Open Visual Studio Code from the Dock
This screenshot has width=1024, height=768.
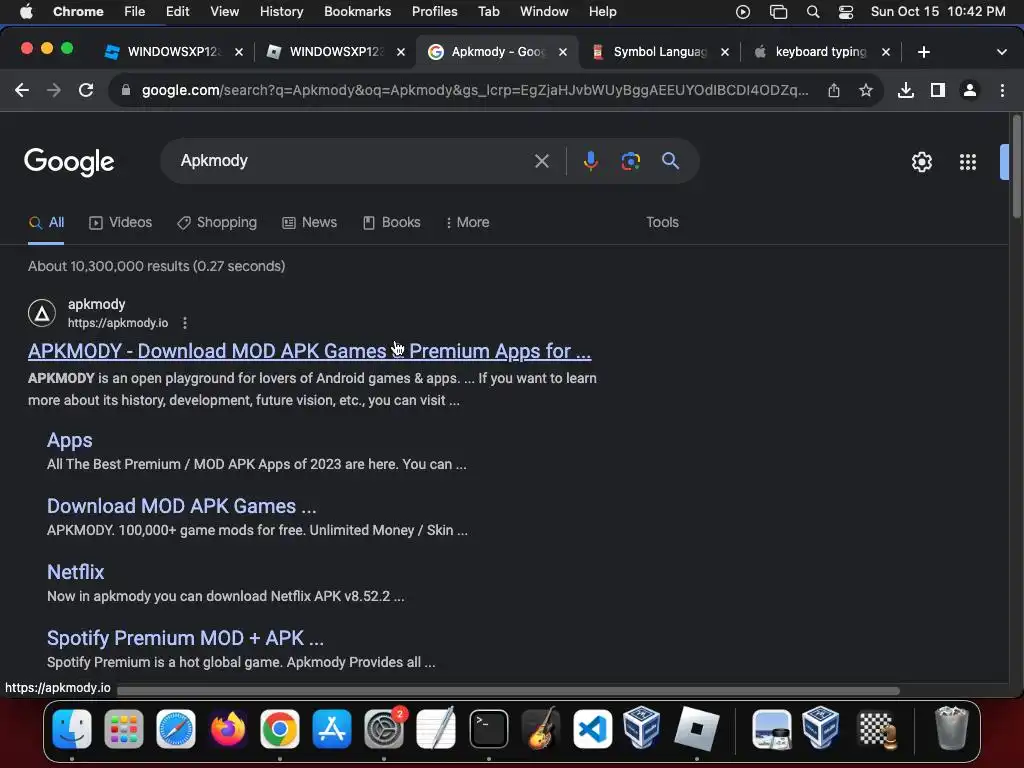click(592, 729)
